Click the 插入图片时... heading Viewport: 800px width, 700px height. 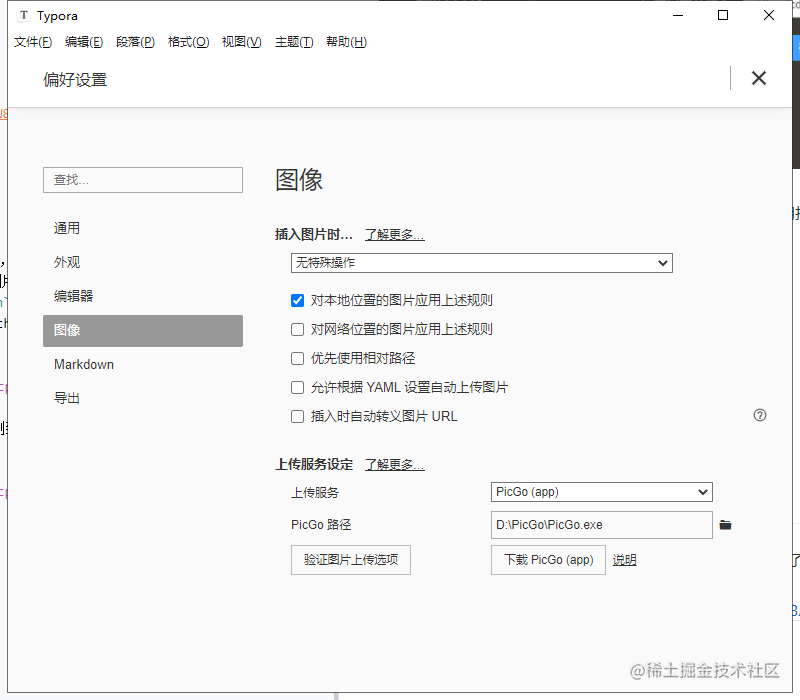[314, 235]
